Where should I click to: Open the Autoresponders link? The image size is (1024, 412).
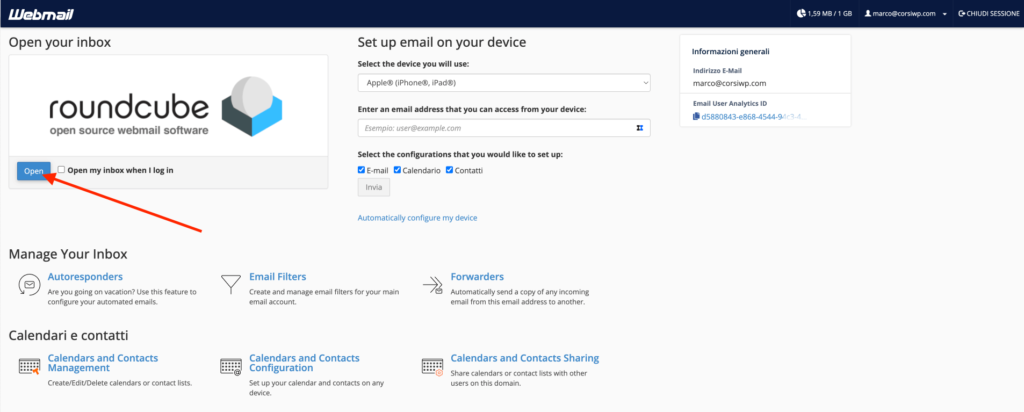click(x=85, y=277)
